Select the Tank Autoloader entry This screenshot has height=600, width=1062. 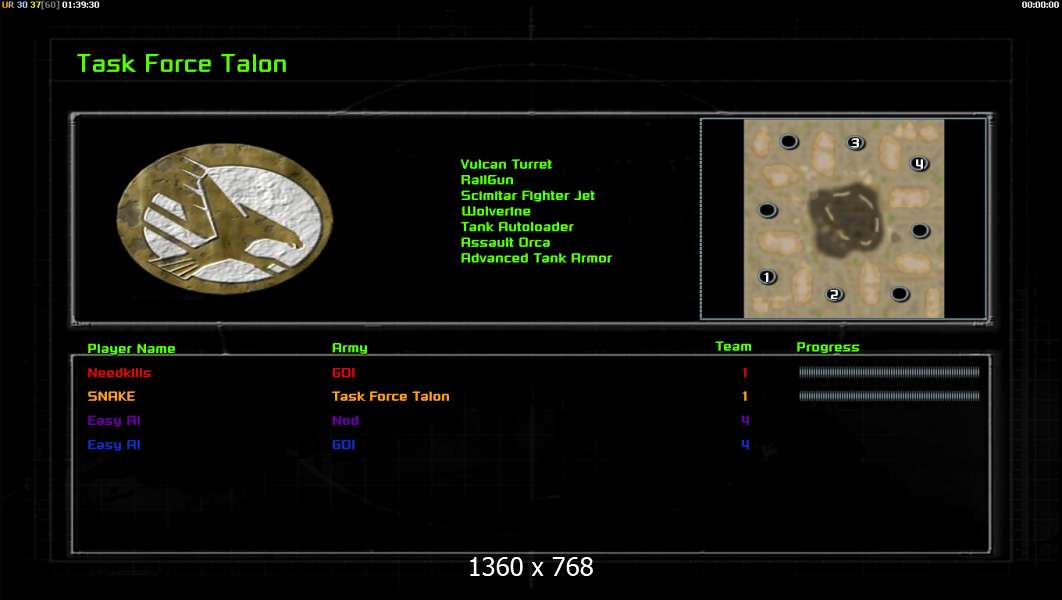tap(517, 227)
